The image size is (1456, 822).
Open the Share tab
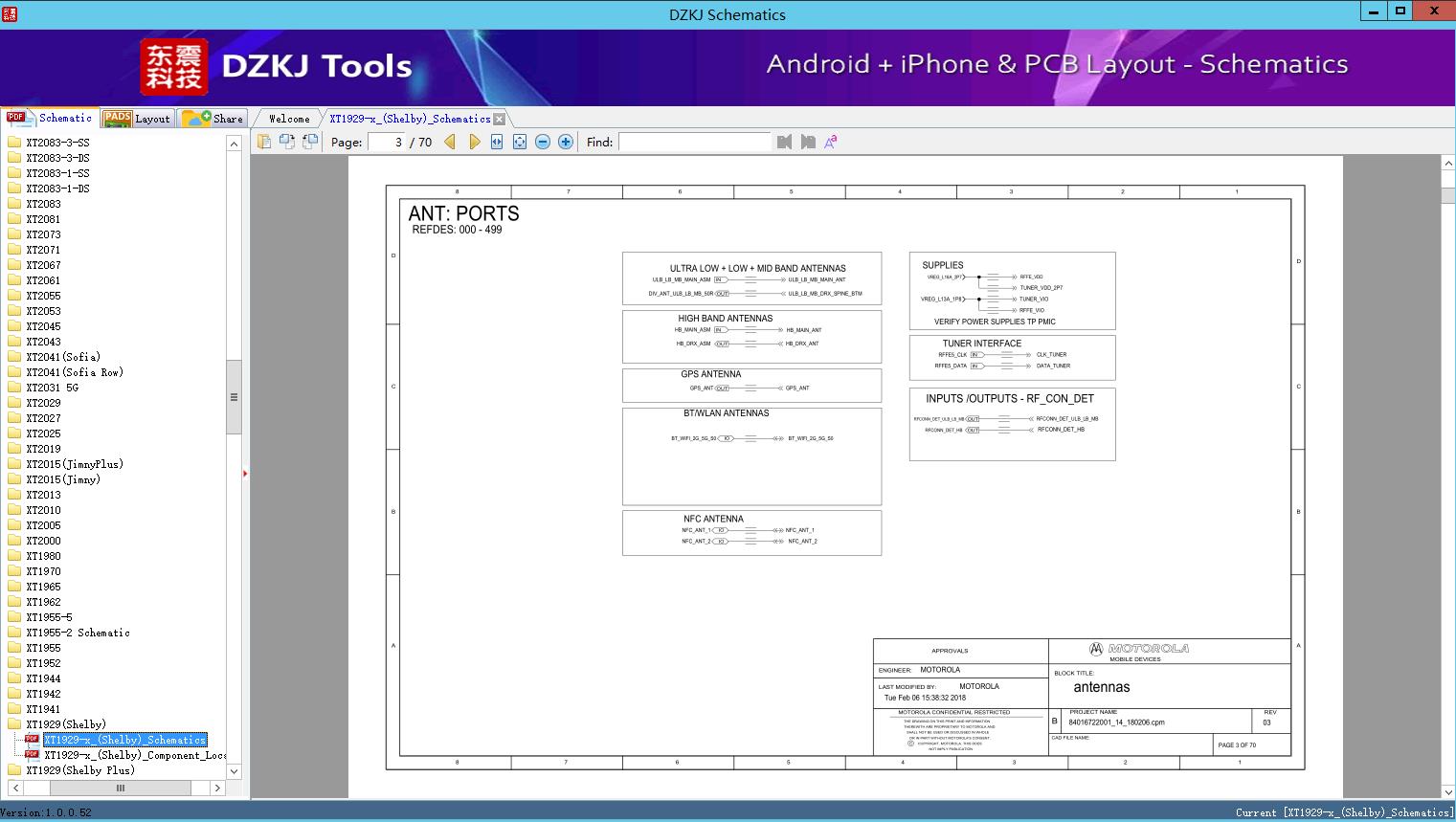pos(213,118)
